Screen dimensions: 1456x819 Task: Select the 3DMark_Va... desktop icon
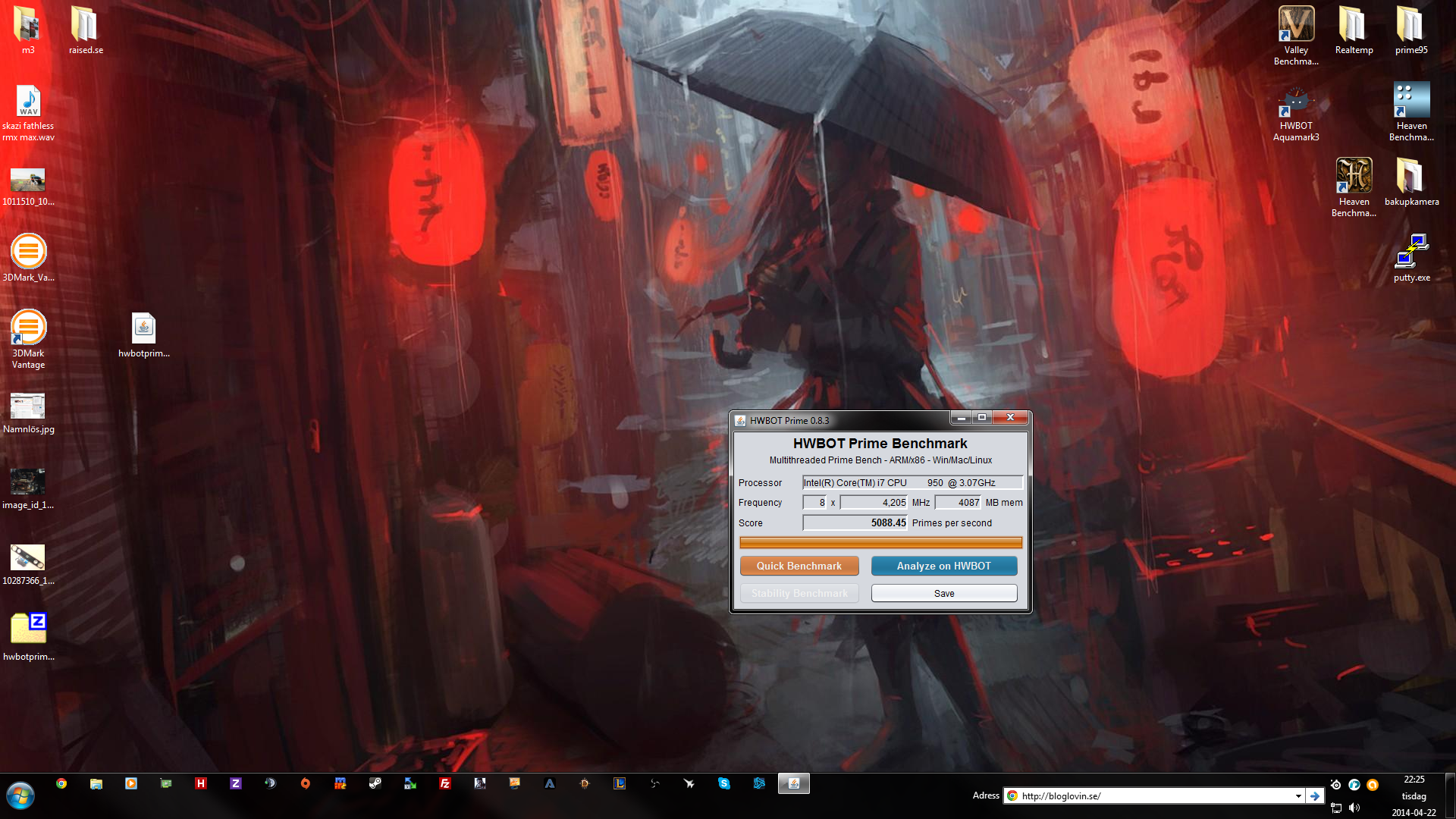(28, 258)
